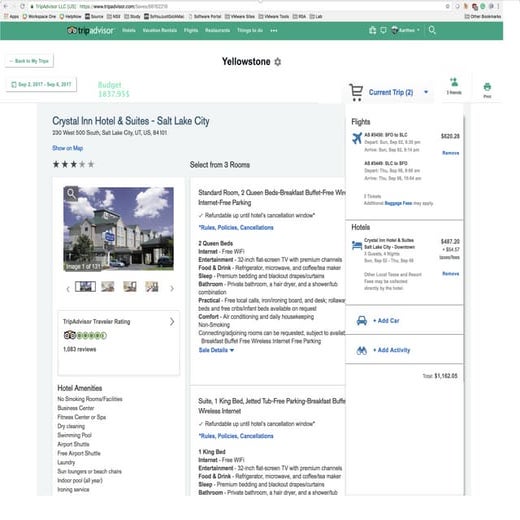The height and width of the screenshot is (520, 520).
Task: Click Current Trip (2) label
Action: (x=391, y=92)
